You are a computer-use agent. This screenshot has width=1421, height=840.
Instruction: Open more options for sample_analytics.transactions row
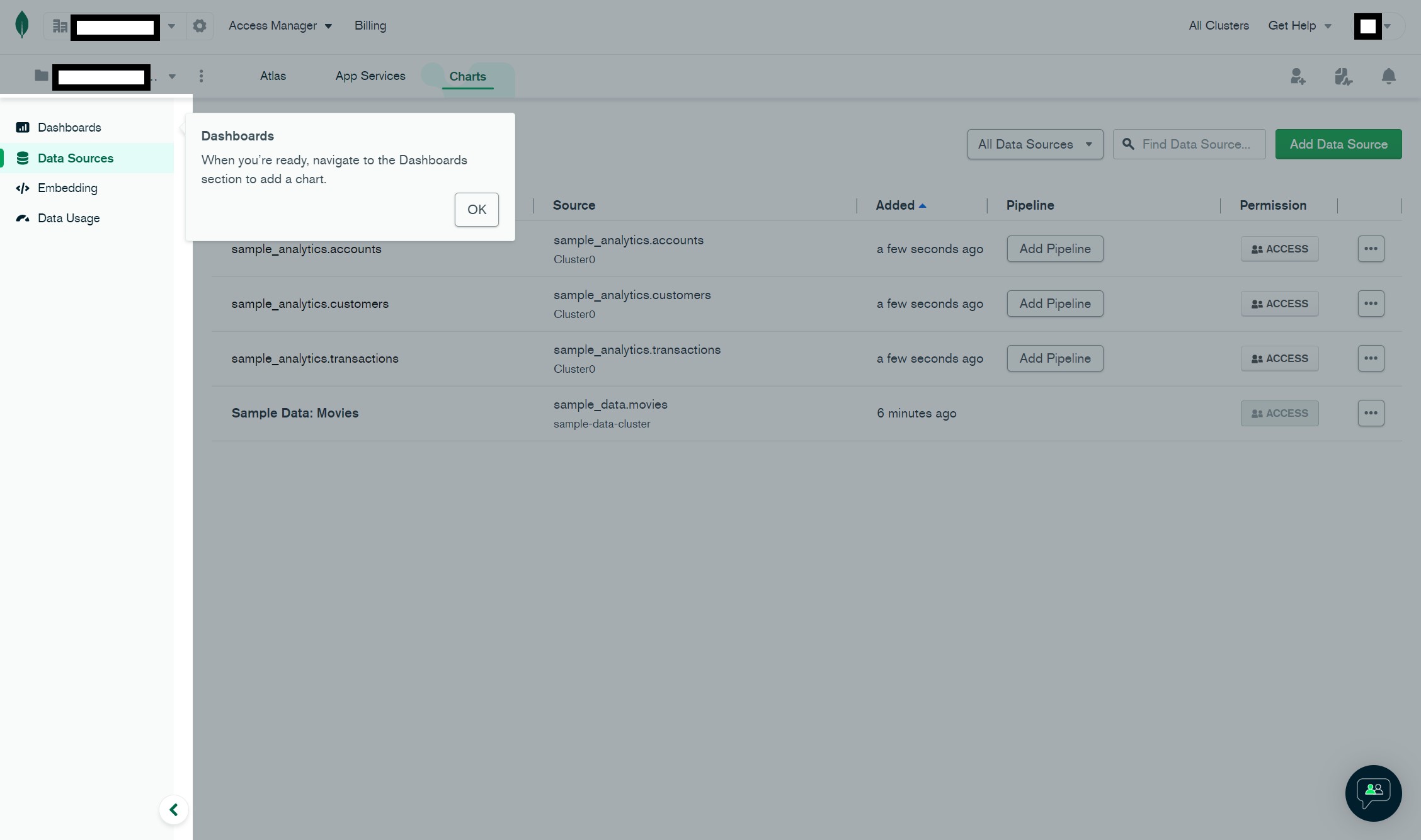point(1371,358)
